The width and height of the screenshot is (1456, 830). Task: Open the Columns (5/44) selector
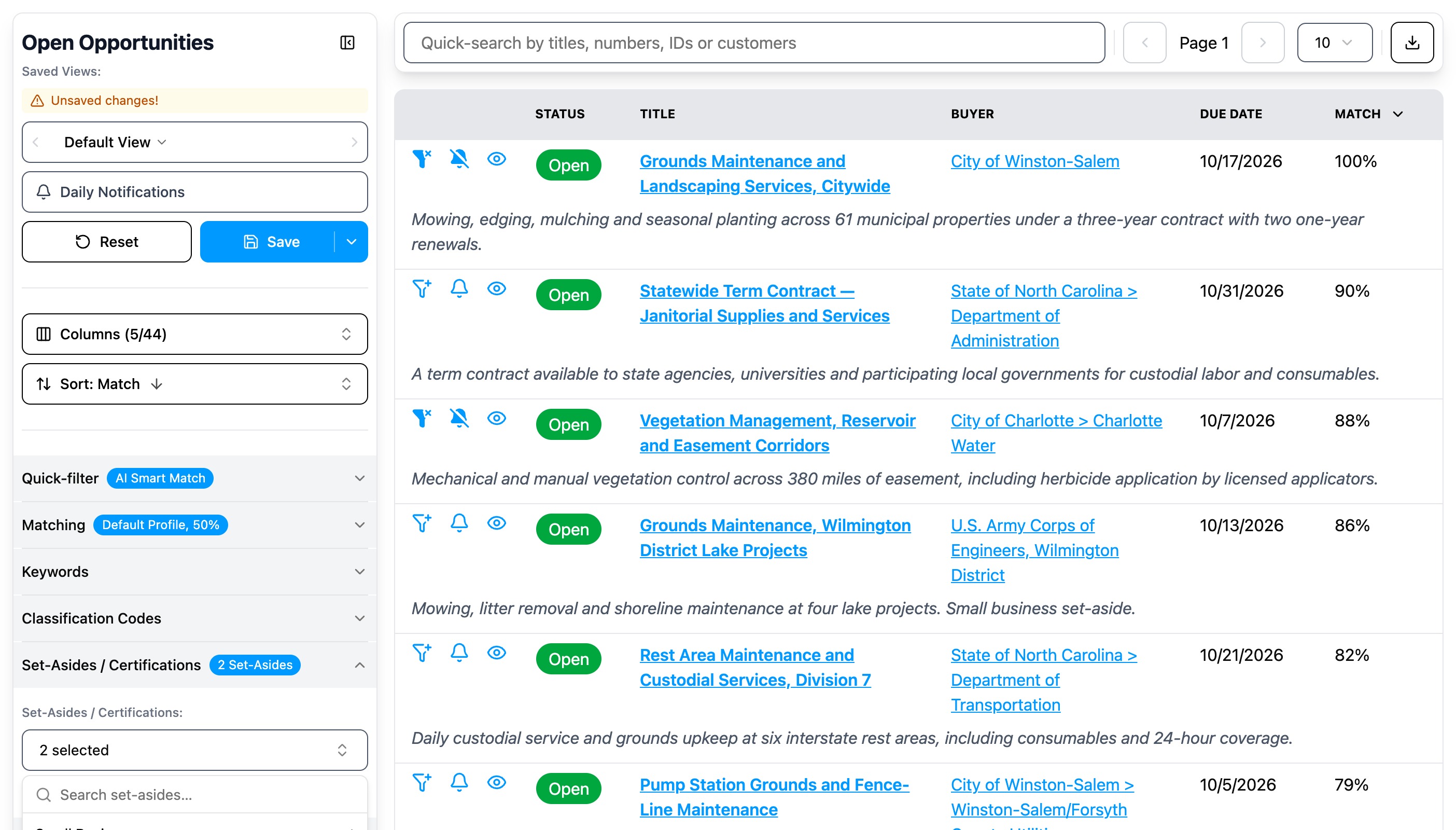coord(195,334)
